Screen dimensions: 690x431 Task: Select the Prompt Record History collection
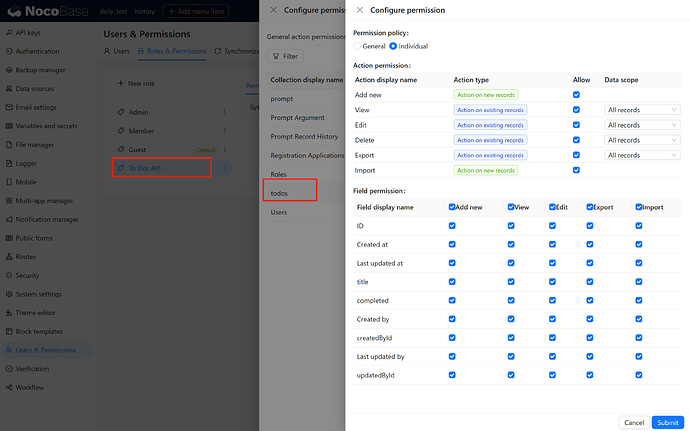tap(304, 136)
